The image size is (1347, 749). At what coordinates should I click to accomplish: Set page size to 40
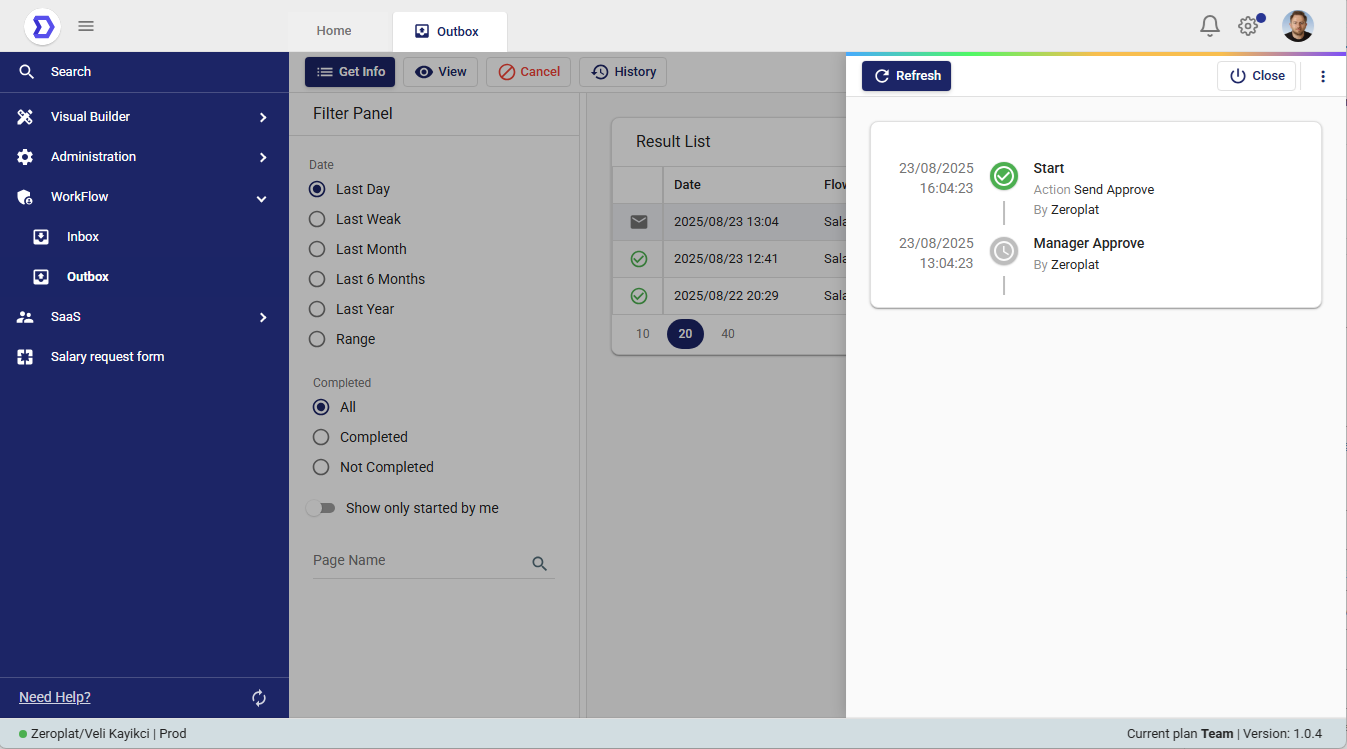[728, 334]
